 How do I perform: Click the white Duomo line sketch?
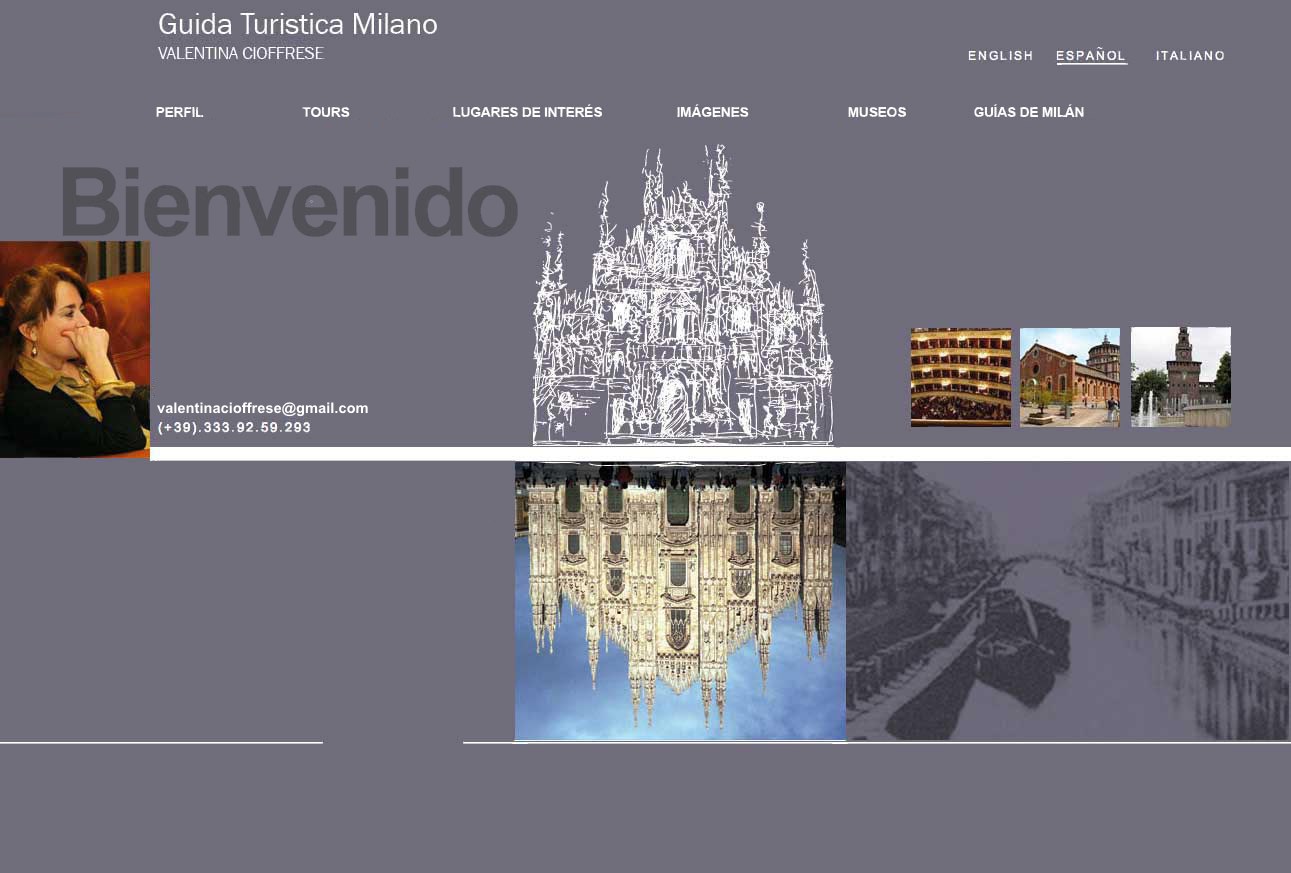pyautogui.click(x=683, y=295)
